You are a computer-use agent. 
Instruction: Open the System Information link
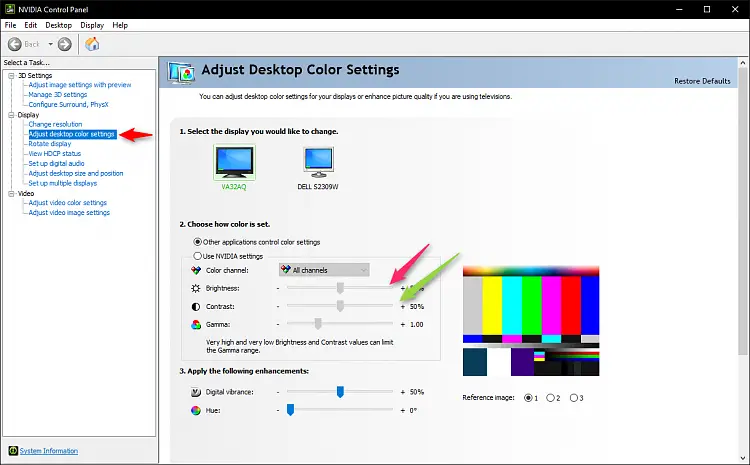click(49, 451)
